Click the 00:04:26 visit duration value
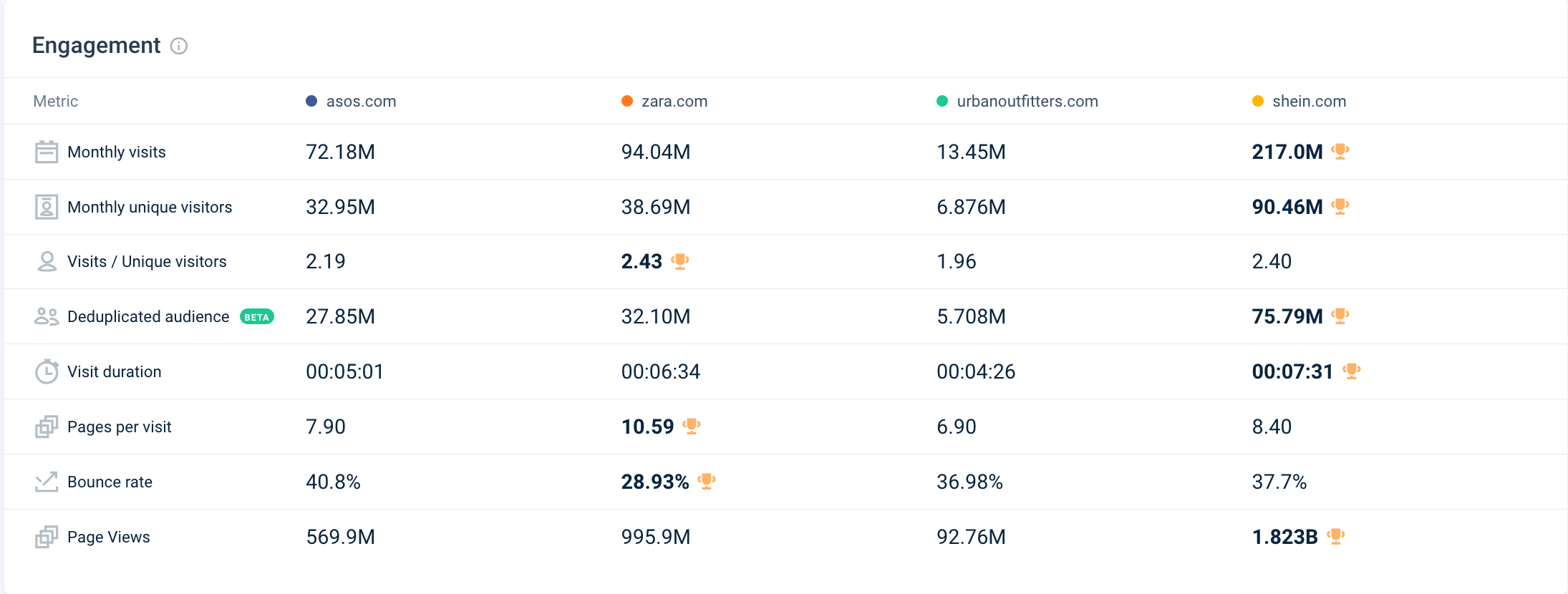This screenshot has width=1568, height=594. pos(976,371)
